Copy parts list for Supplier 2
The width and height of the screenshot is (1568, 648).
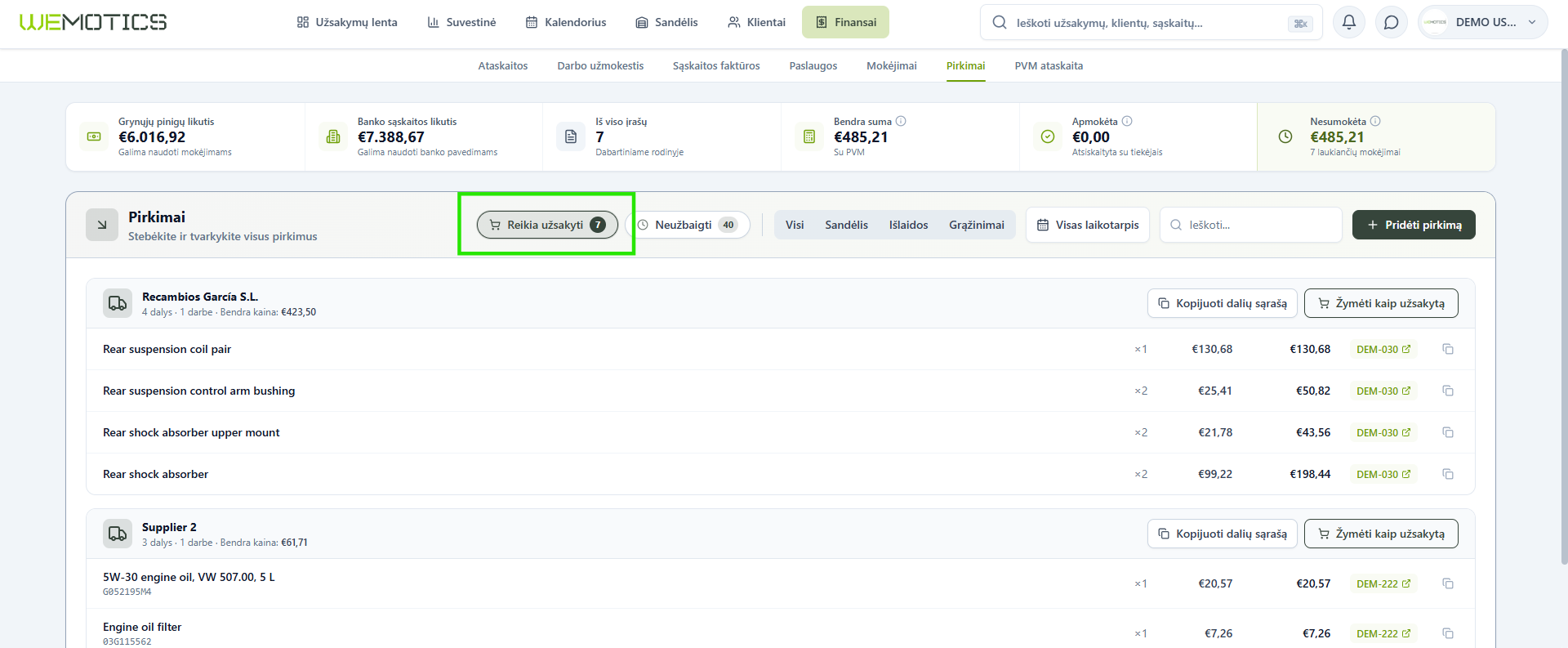(1223, 534)
